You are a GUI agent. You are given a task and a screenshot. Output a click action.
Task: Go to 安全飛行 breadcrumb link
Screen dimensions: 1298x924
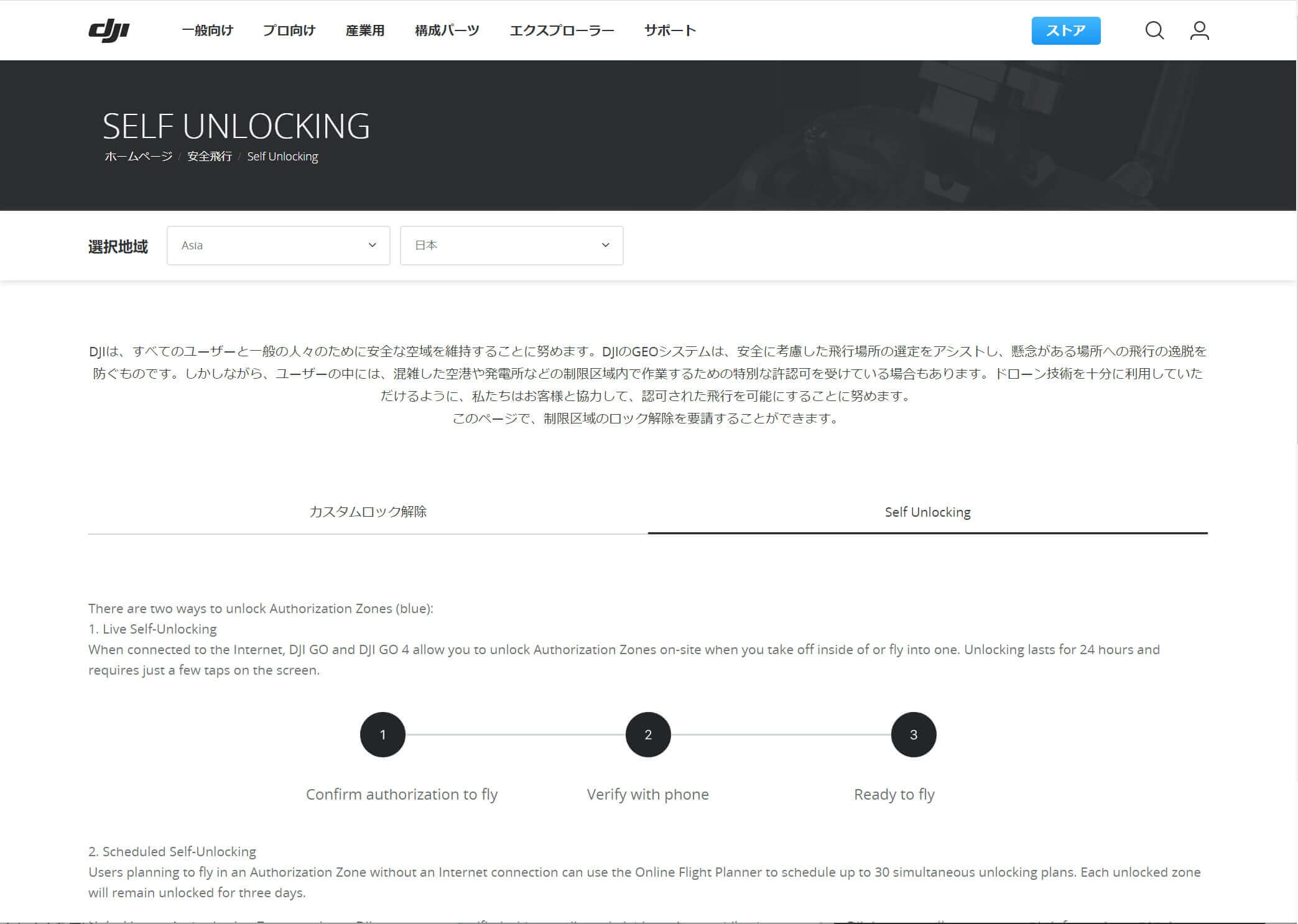[x=210, y=157]
